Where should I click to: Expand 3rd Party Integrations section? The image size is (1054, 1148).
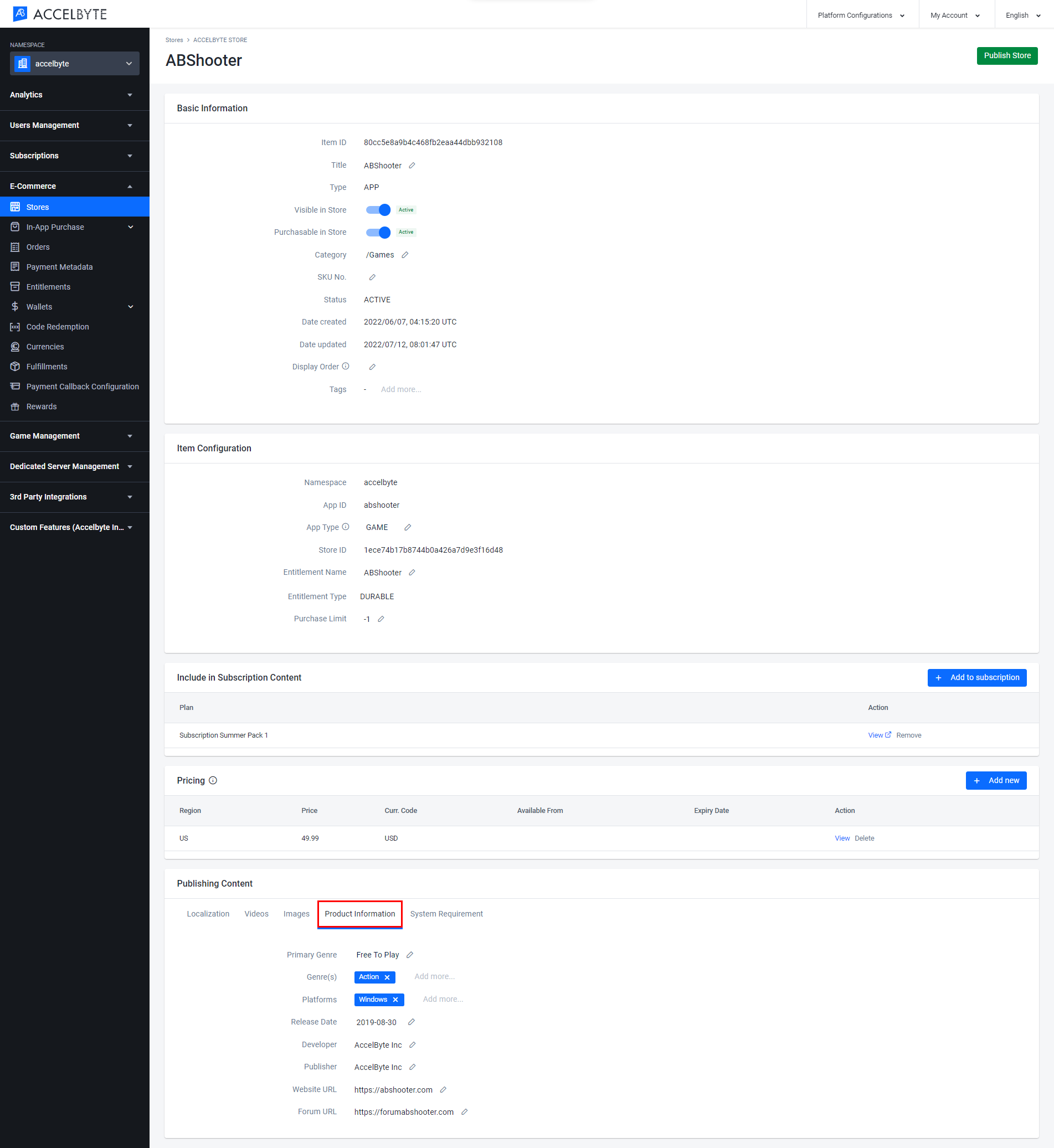click(x=75, y=497)
